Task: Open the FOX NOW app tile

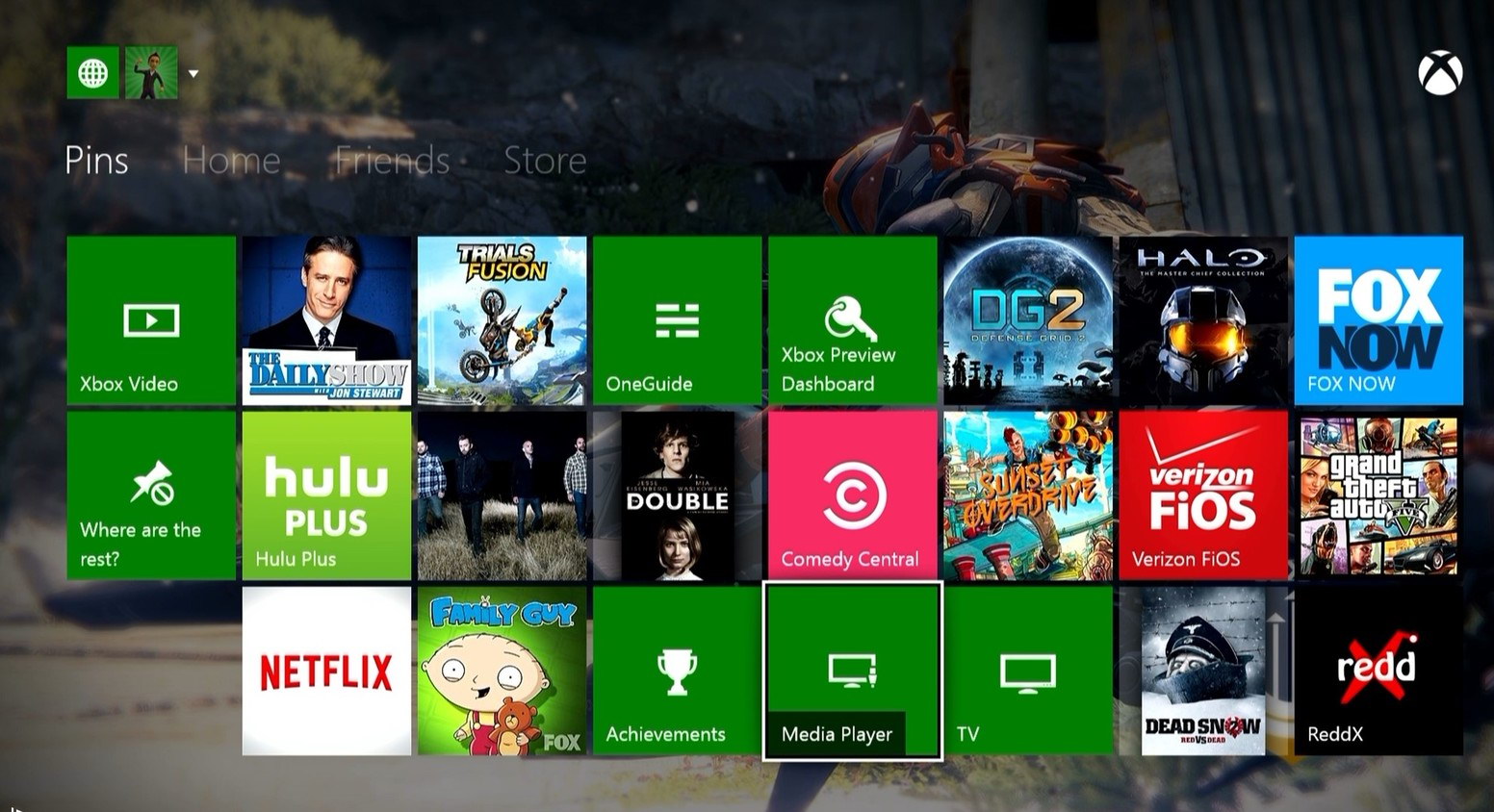Action: (x=1378, y=320)
